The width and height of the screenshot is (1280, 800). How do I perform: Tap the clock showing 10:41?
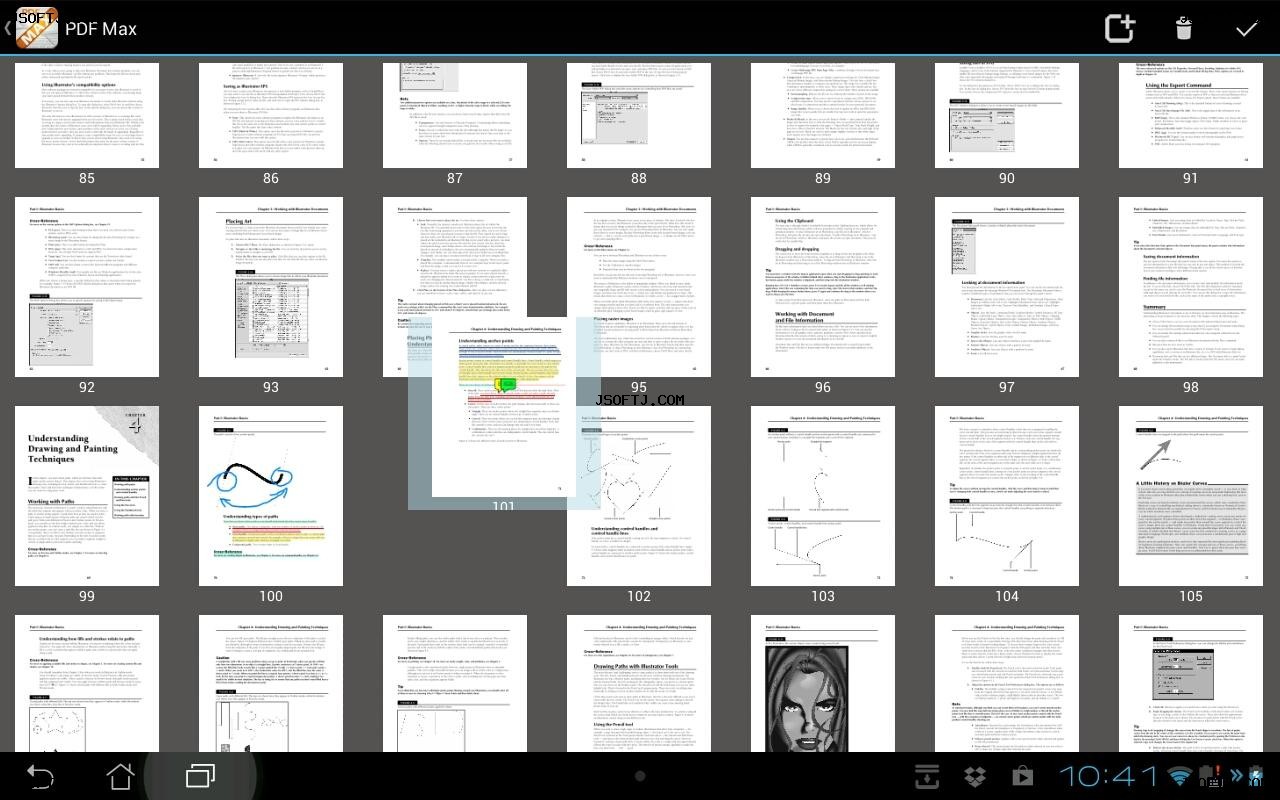pos(1107,776)
